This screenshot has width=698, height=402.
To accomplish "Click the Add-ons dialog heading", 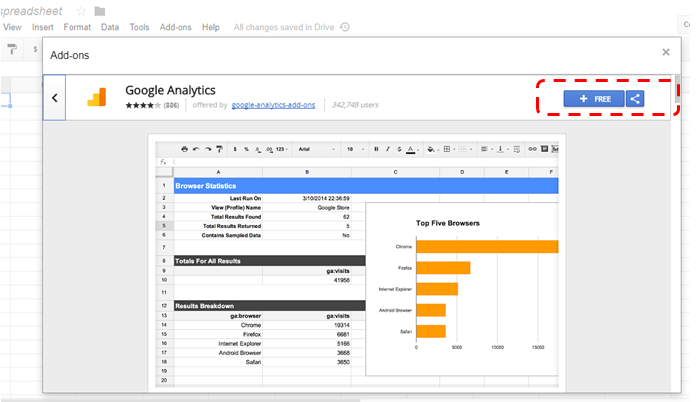I will [x=69, y=55].
